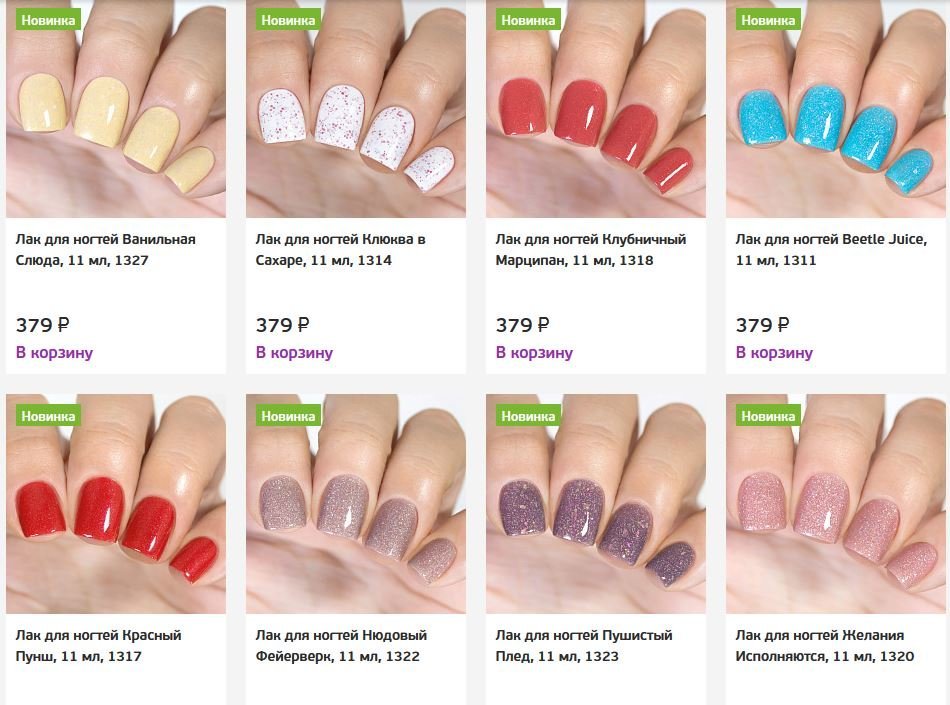Add Ванильная Слюда to cart via В корзину
Screen dimensions: 950x705
55,352
